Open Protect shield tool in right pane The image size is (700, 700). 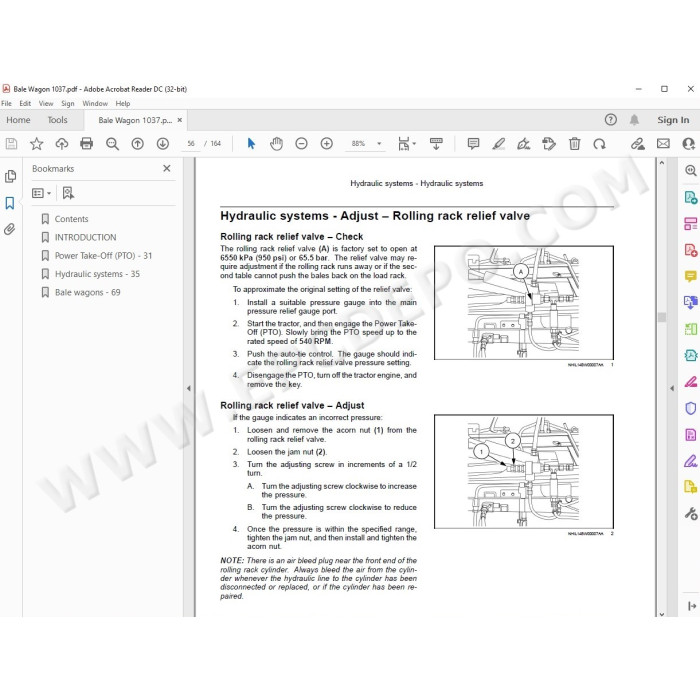tap(691, 408)
